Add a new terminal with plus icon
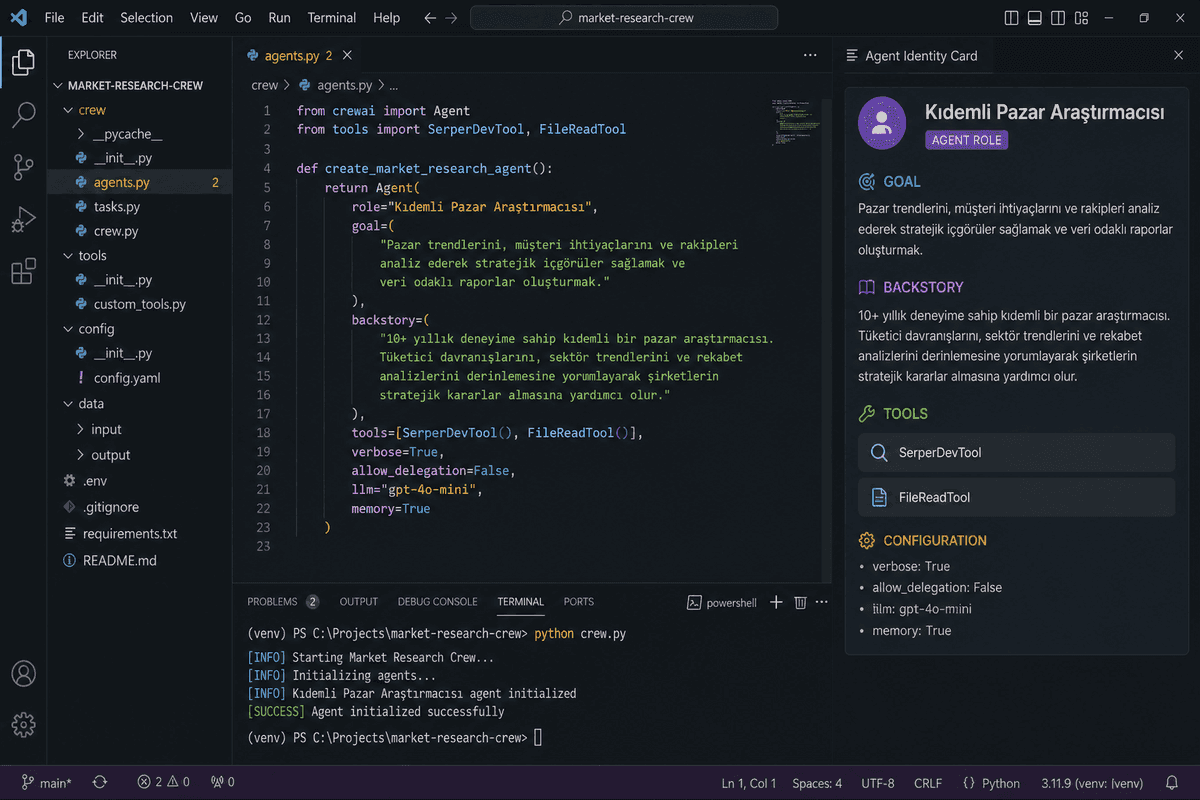Viewport: 1200px width, 800px height. point(776,602)
